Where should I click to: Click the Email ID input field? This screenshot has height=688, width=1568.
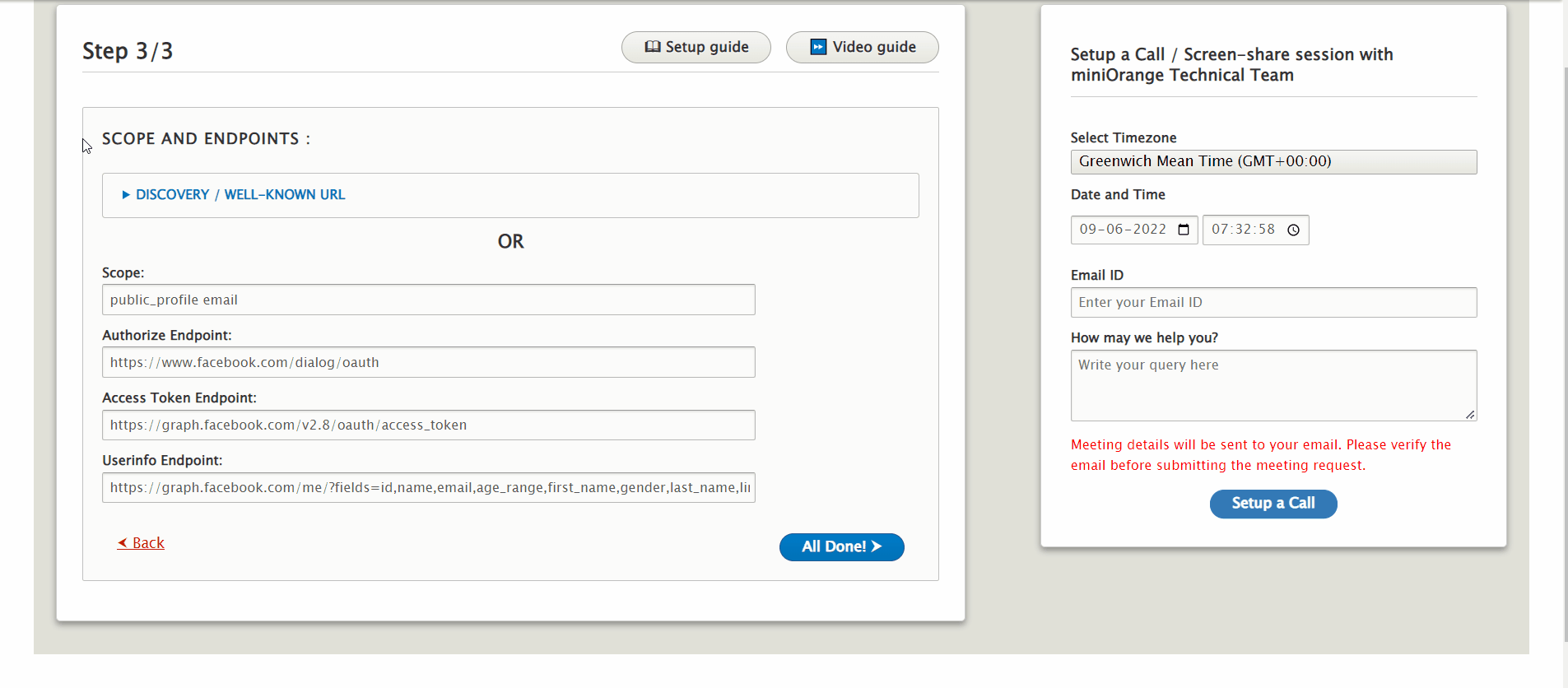click(x=1273, y=302)
